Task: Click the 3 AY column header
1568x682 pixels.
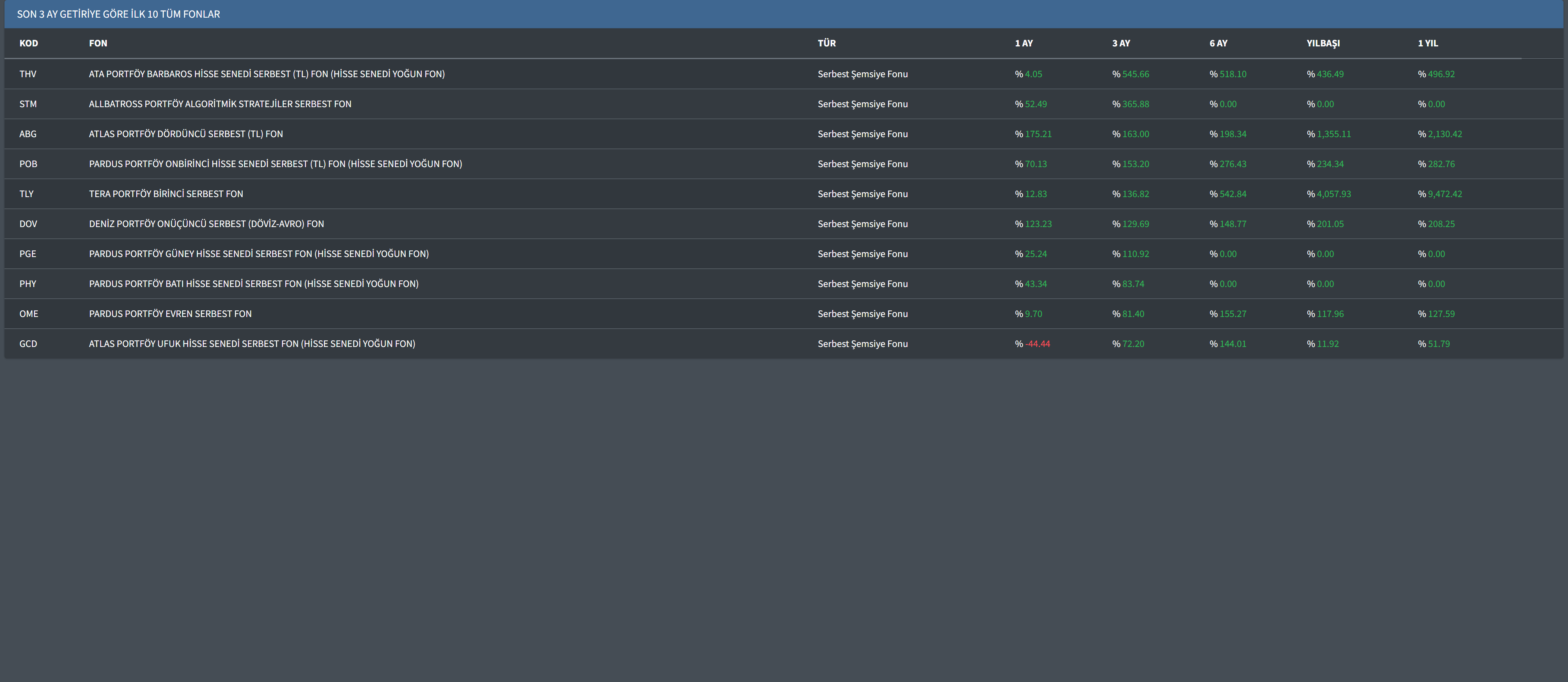Action: (1120, 43)
